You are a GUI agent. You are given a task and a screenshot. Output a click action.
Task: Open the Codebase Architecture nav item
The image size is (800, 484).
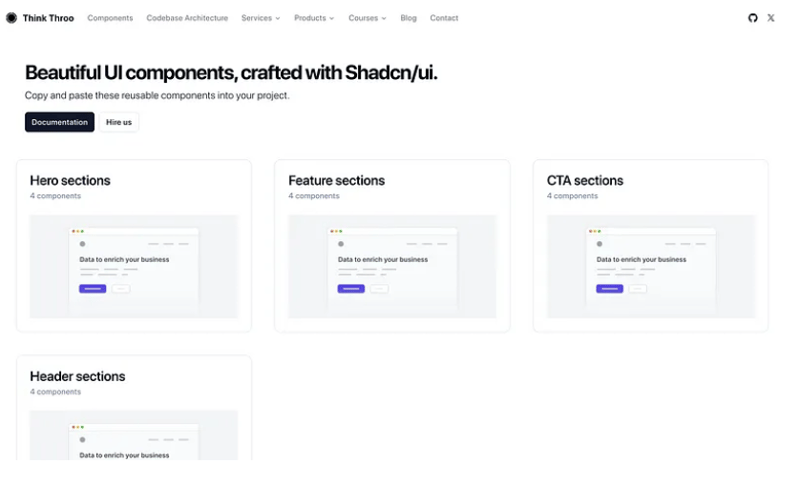tap(187, 18)
